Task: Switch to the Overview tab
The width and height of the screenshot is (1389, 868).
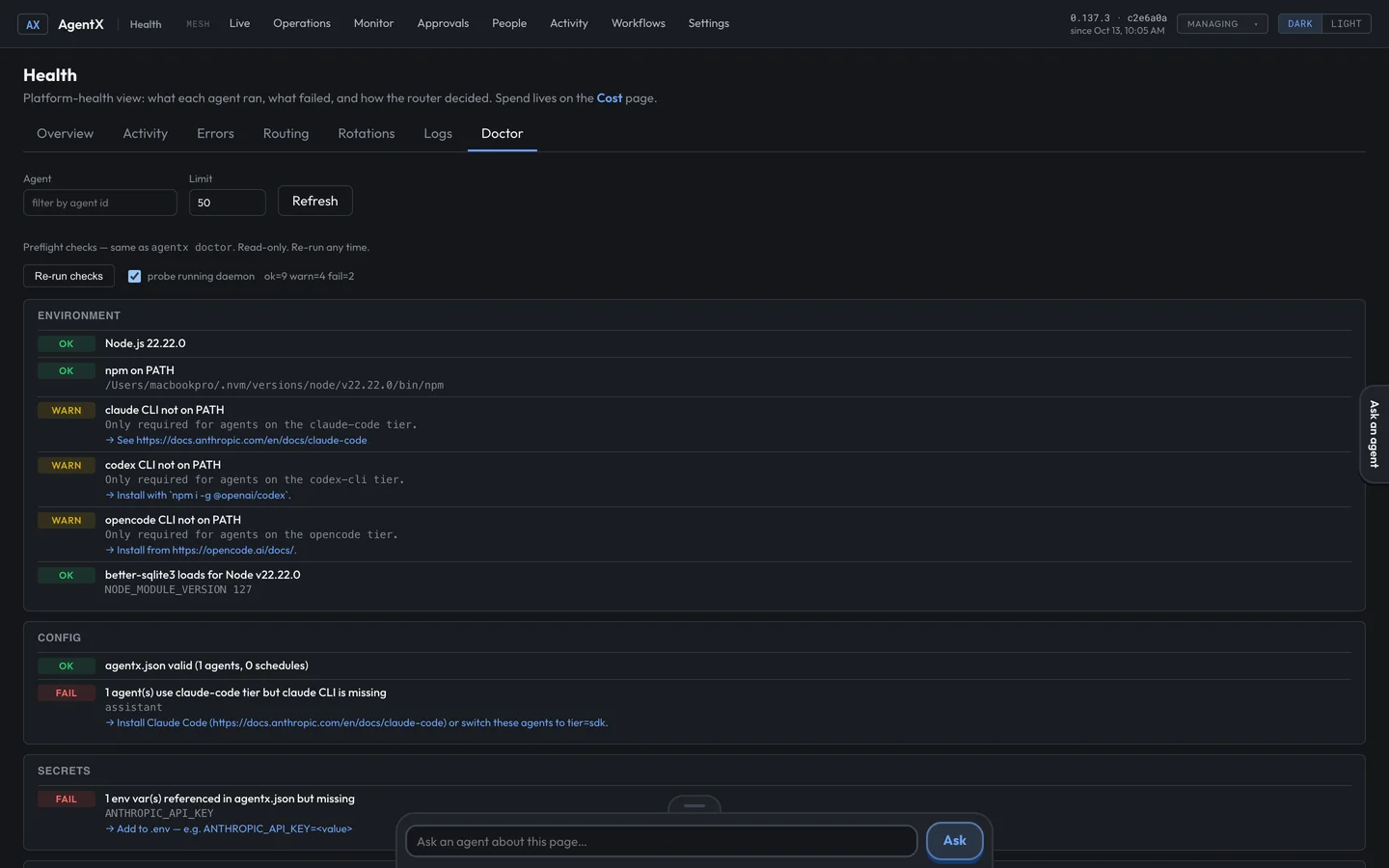Action: pos(65,134)
